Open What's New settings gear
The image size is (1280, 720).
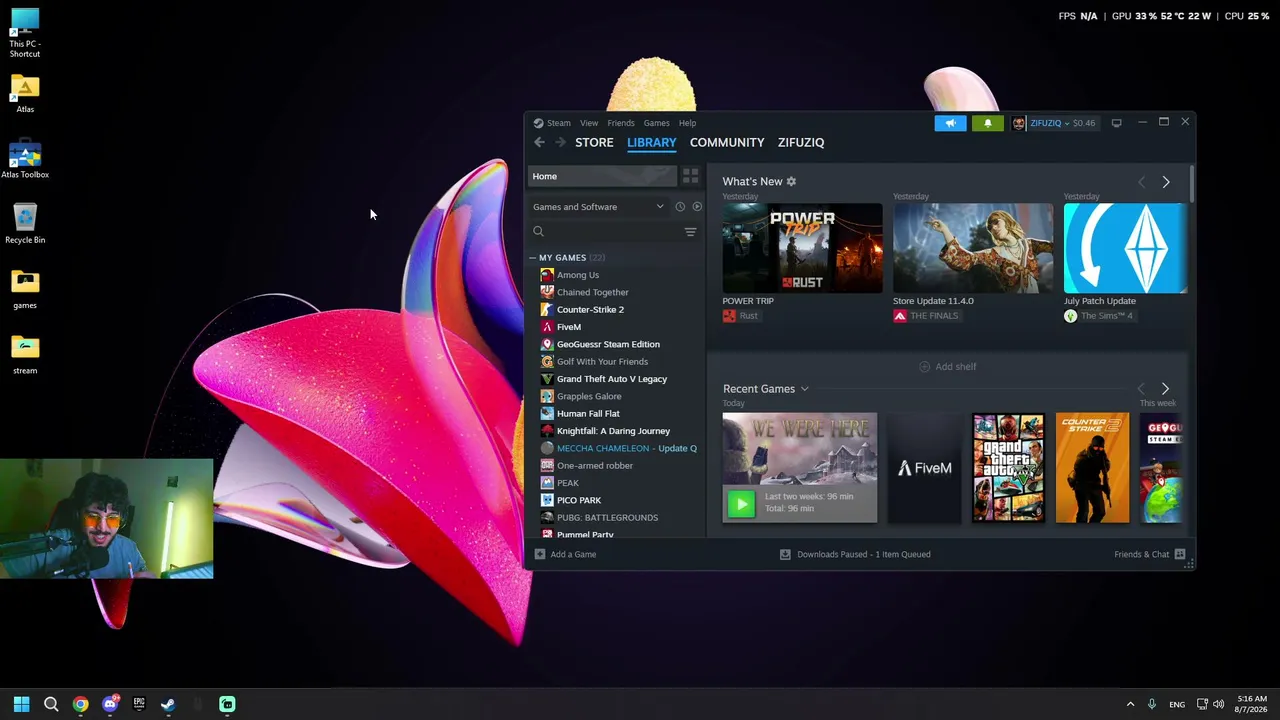tap(791, 181)
